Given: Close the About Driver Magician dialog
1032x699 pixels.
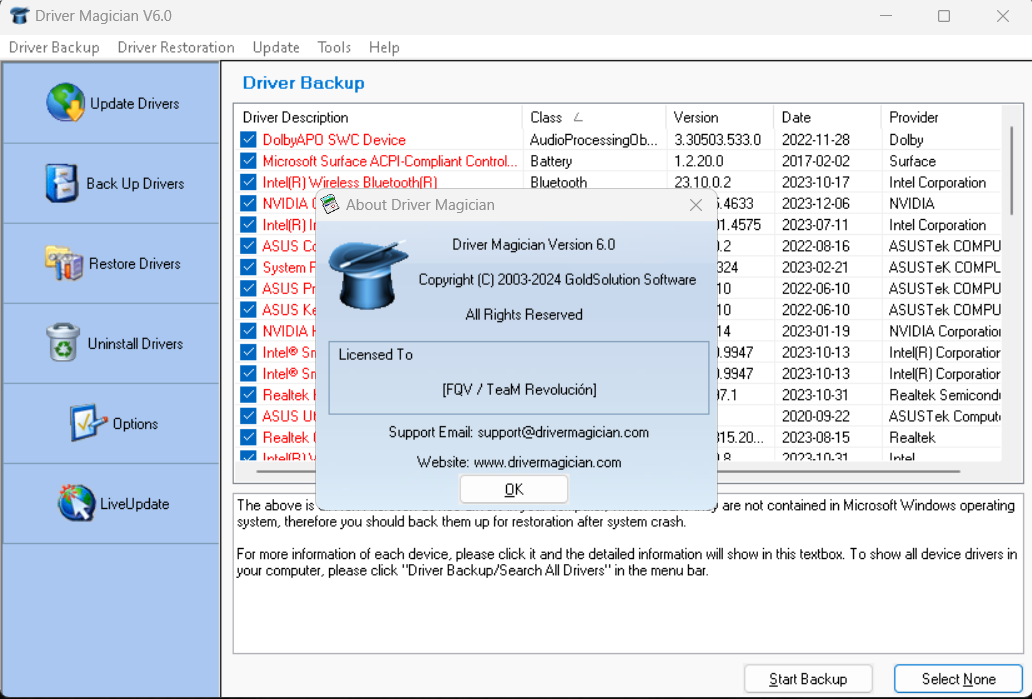Looking at the screenshot, I should [x=696, y=205].
